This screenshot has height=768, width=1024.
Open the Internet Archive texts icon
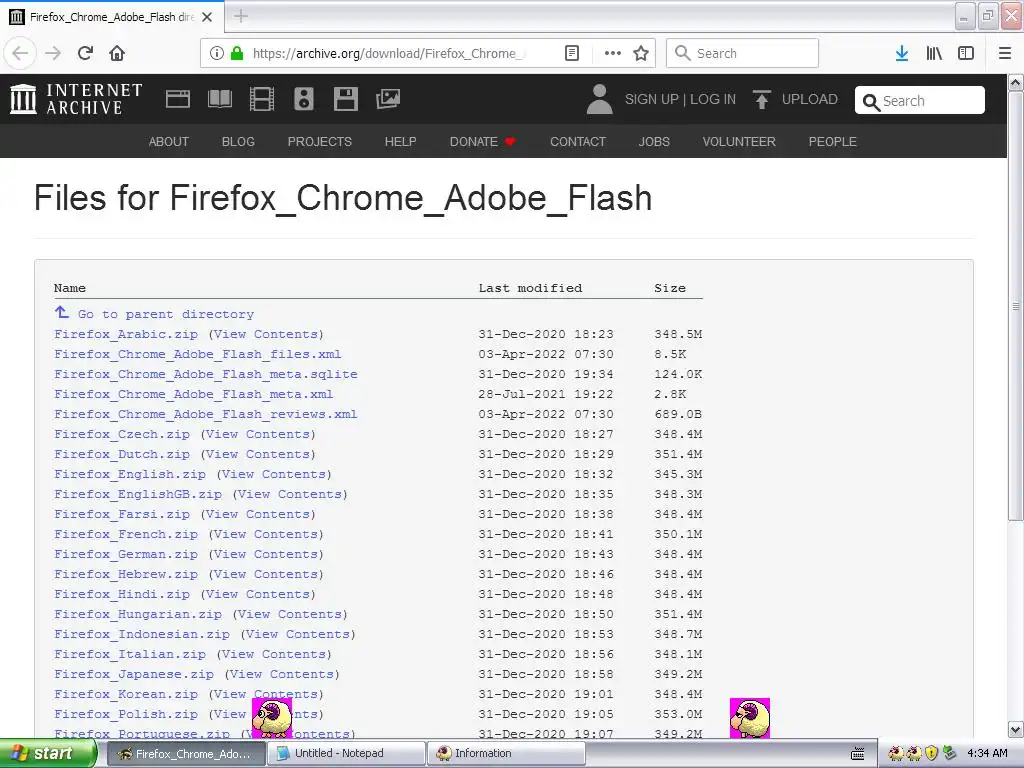pyautogui.click(x=219, y=99)
